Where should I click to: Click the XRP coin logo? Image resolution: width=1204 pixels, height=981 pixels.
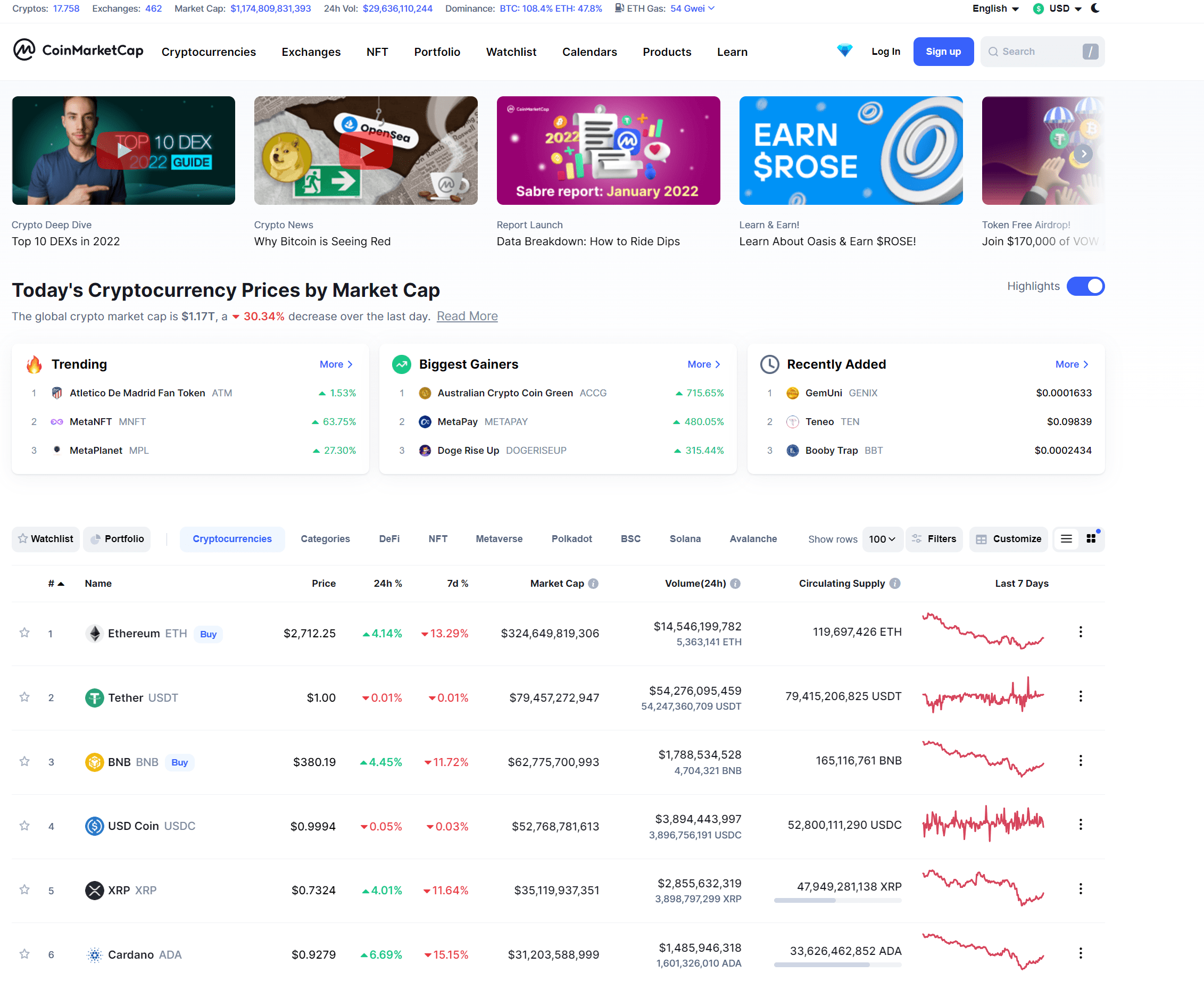(x=94, y=890)
